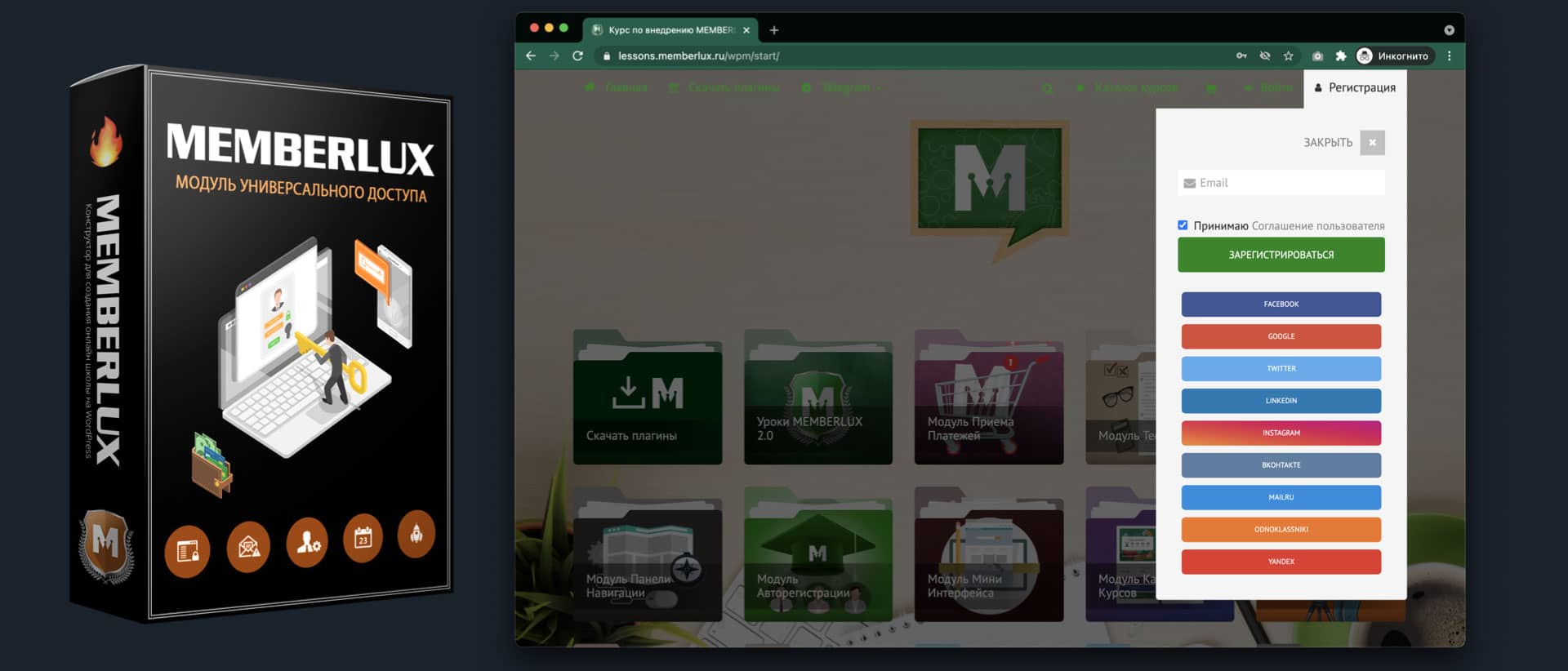The image size is (1568, 671).
Task: Open the Chrome three-dot menu
Action: tap(1450, 56)
